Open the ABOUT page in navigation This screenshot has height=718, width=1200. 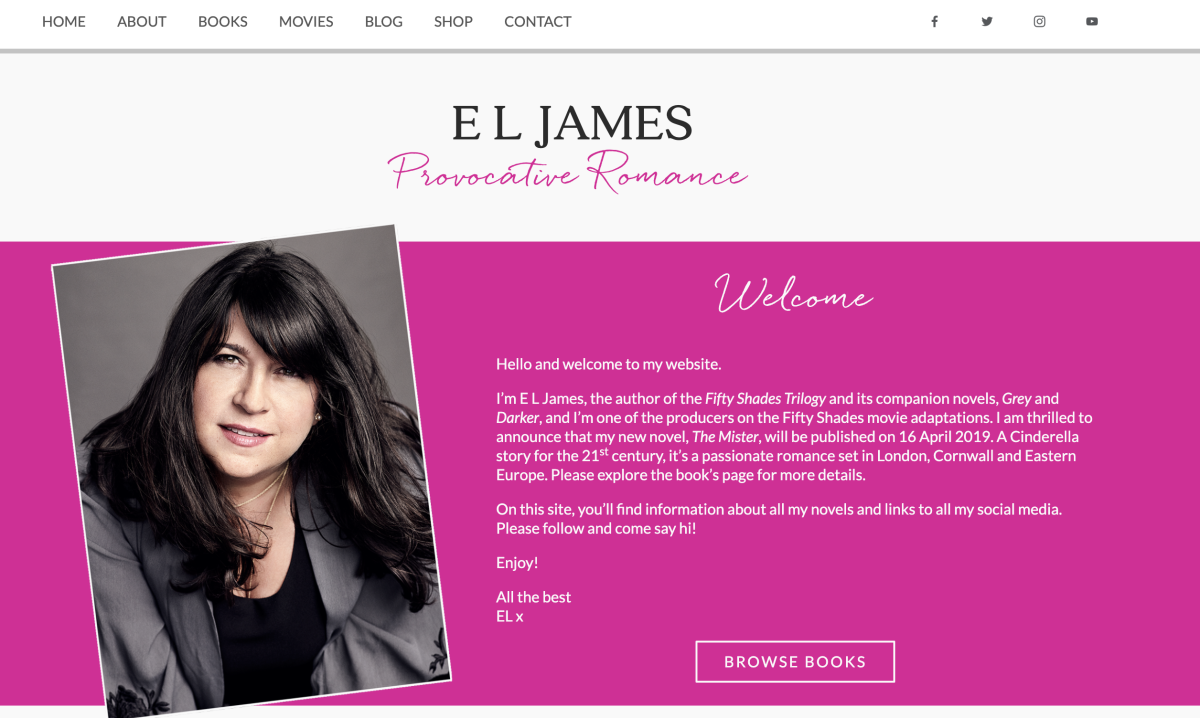coord(142,21)
